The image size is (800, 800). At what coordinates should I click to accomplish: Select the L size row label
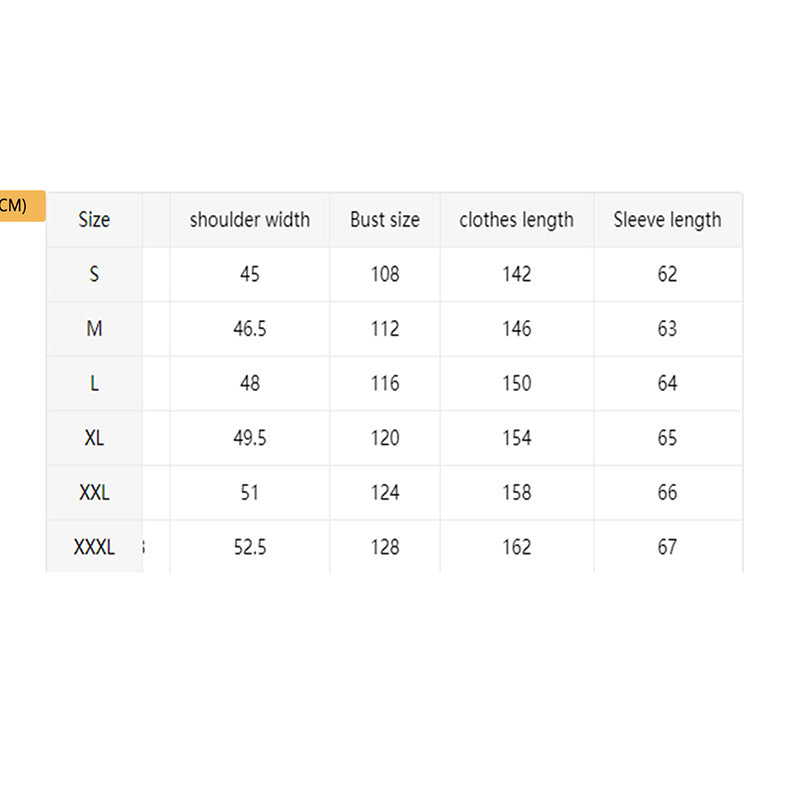click(94, 383)
